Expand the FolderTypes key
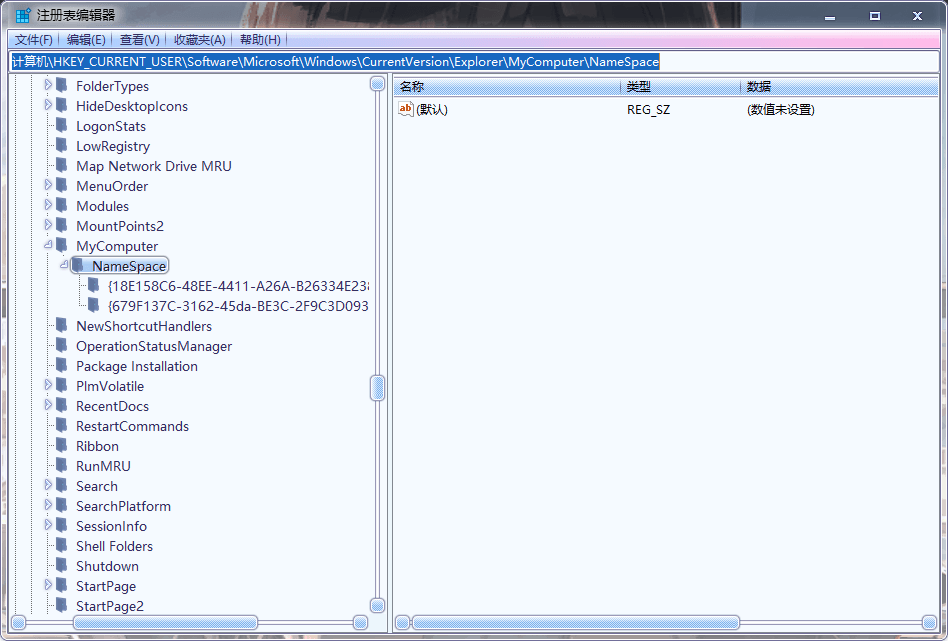 (x=48, y=85)
